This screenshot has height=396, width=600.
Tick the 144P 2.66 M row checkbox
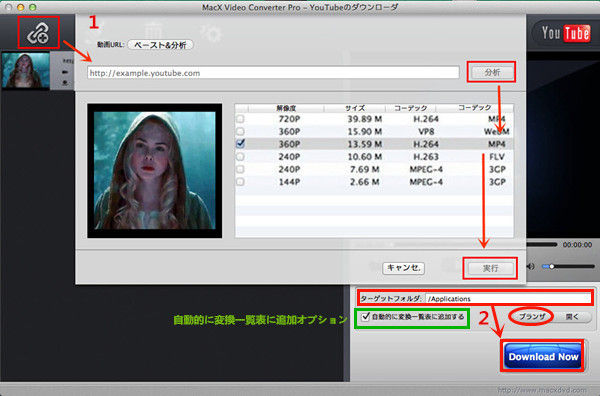click(x=240, y=182)
